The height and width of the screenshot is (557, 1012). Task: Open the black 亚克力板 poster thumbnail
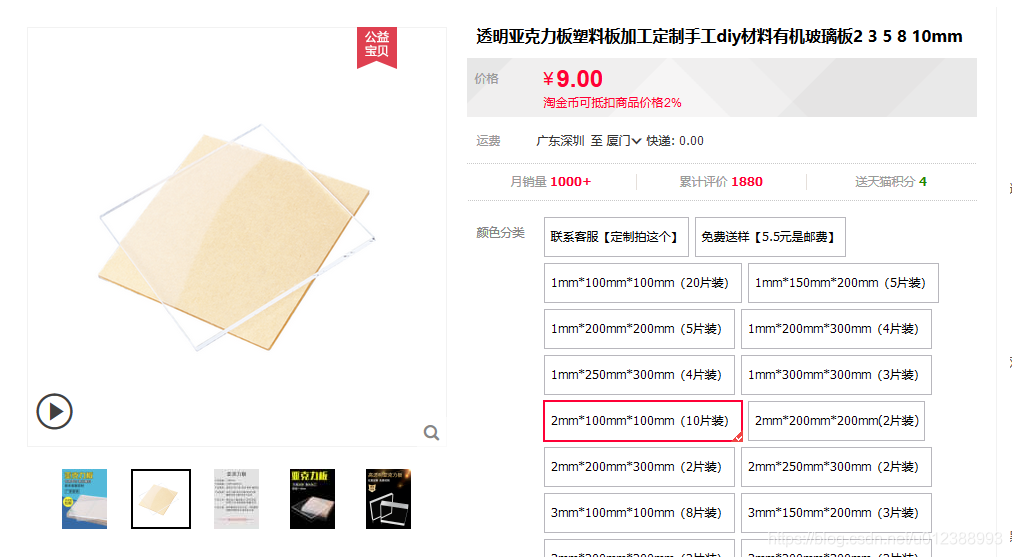[x=312, y=499]
